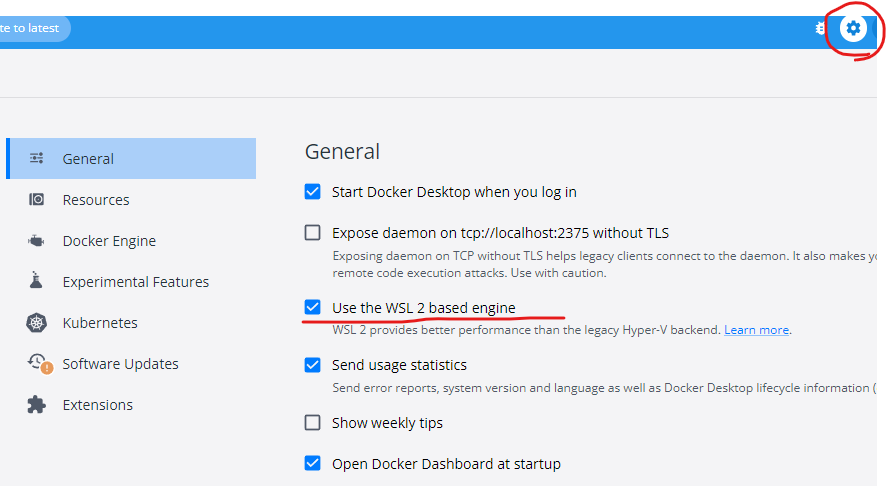Click the Experimental Features flask icon

tap(36, 280)
